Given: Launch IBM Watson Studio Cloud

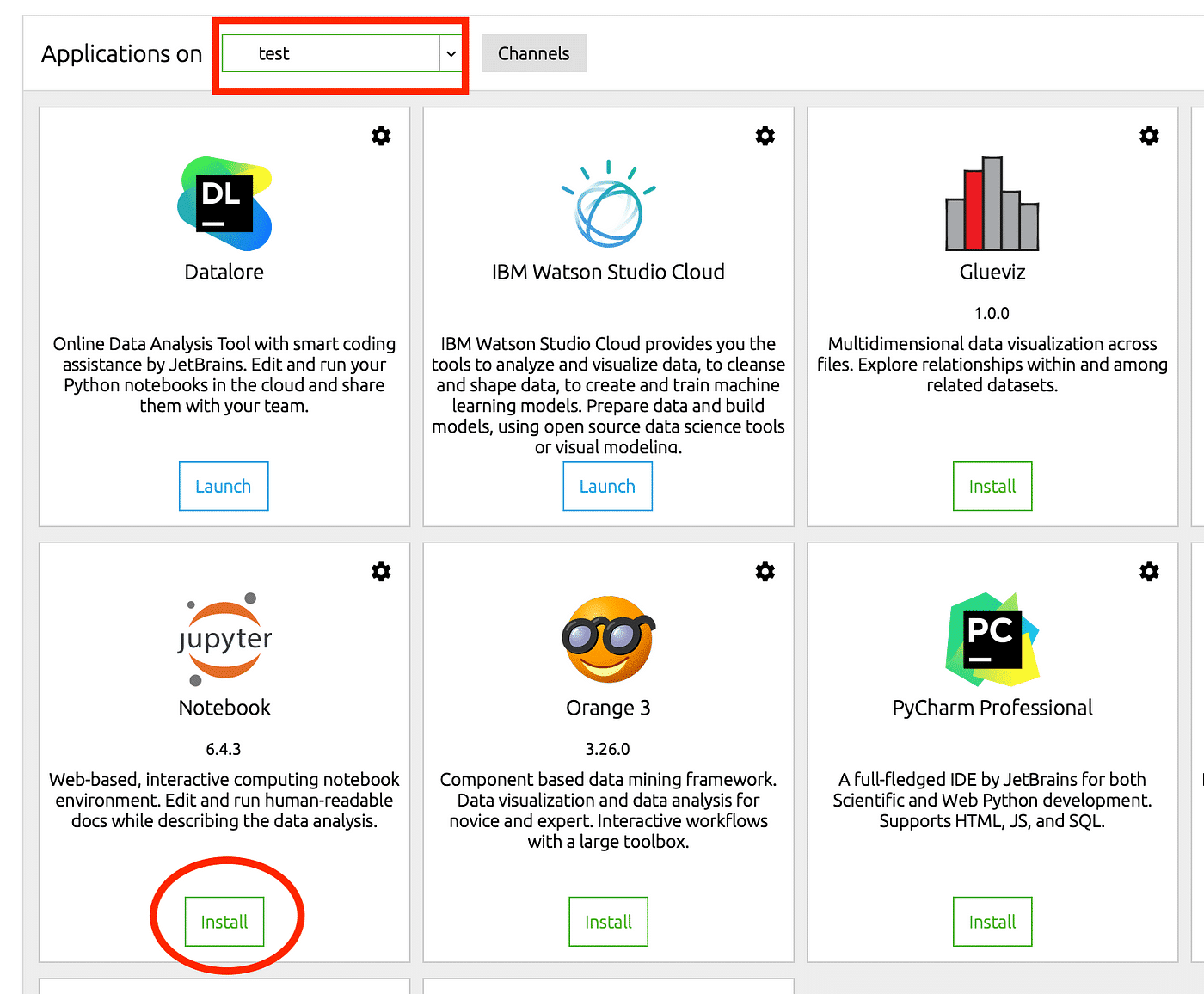Looking at the screenshot, I should coord(607,486).
